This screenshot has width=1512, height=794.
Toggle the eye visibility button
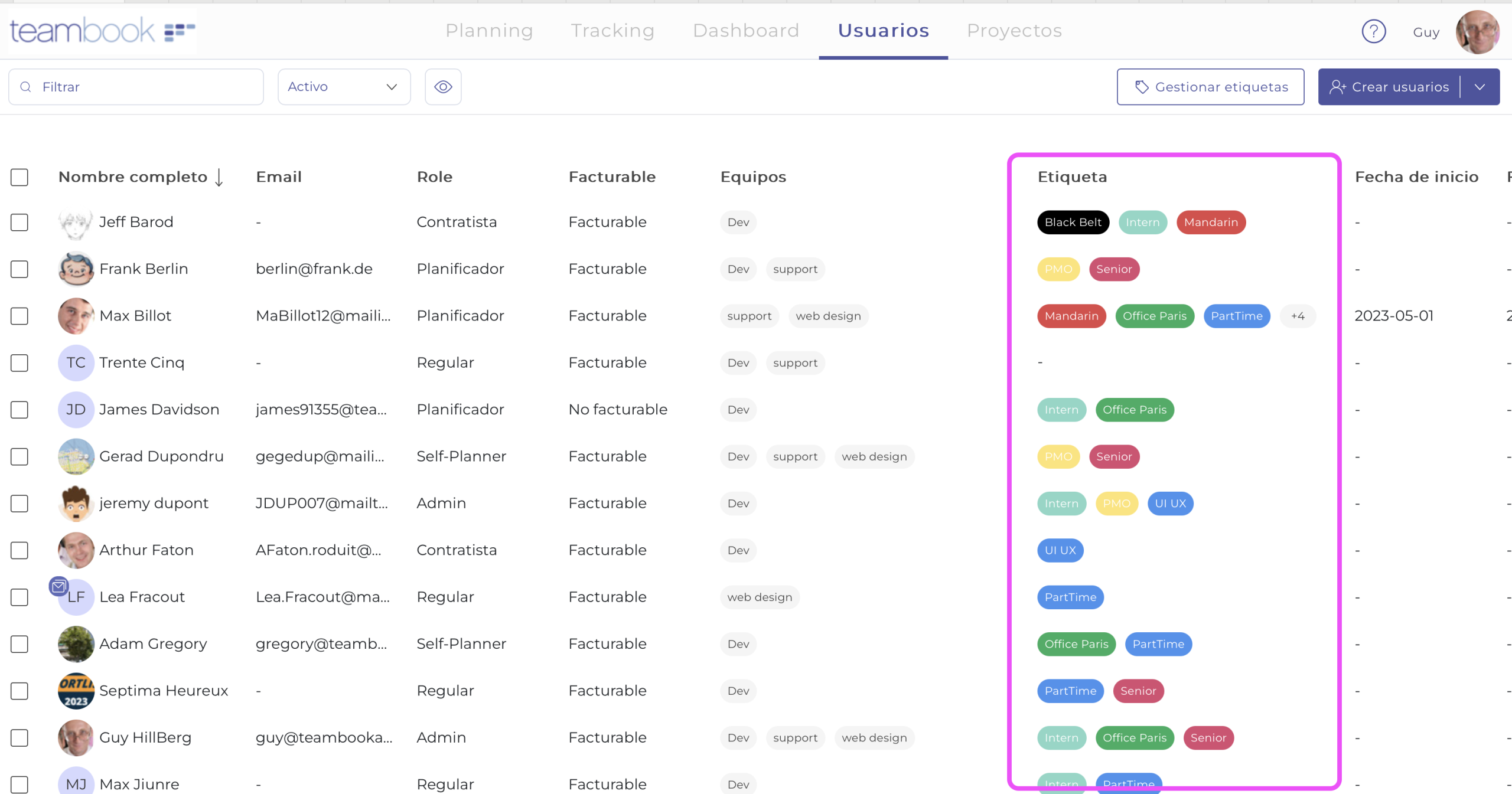pyautogui.click(x=443, y=87)
